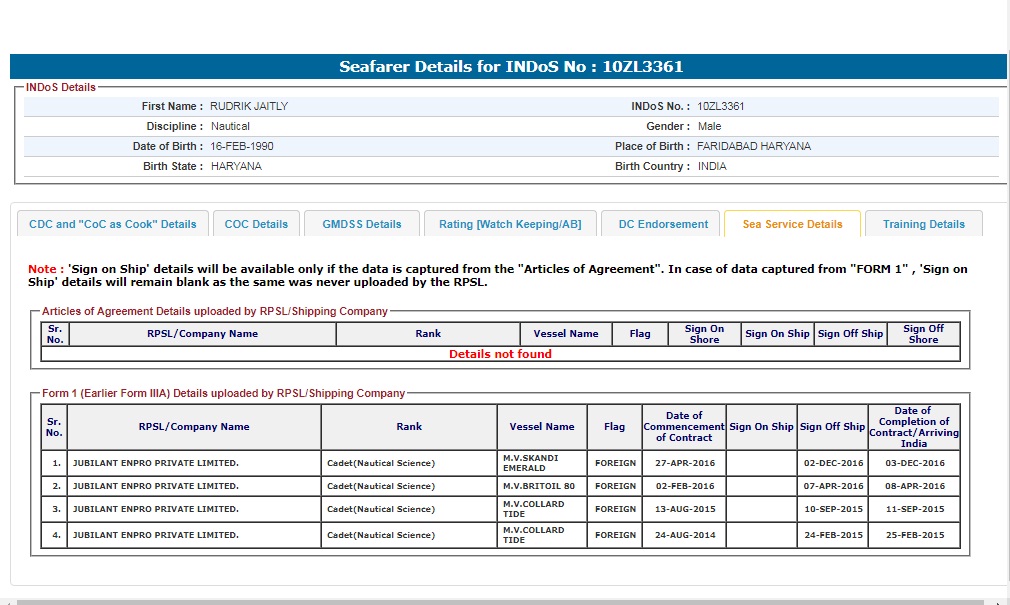Click the Seafarer Details title banner
The width and height of the screenshot is (1010, 605).
pos(508,67)
